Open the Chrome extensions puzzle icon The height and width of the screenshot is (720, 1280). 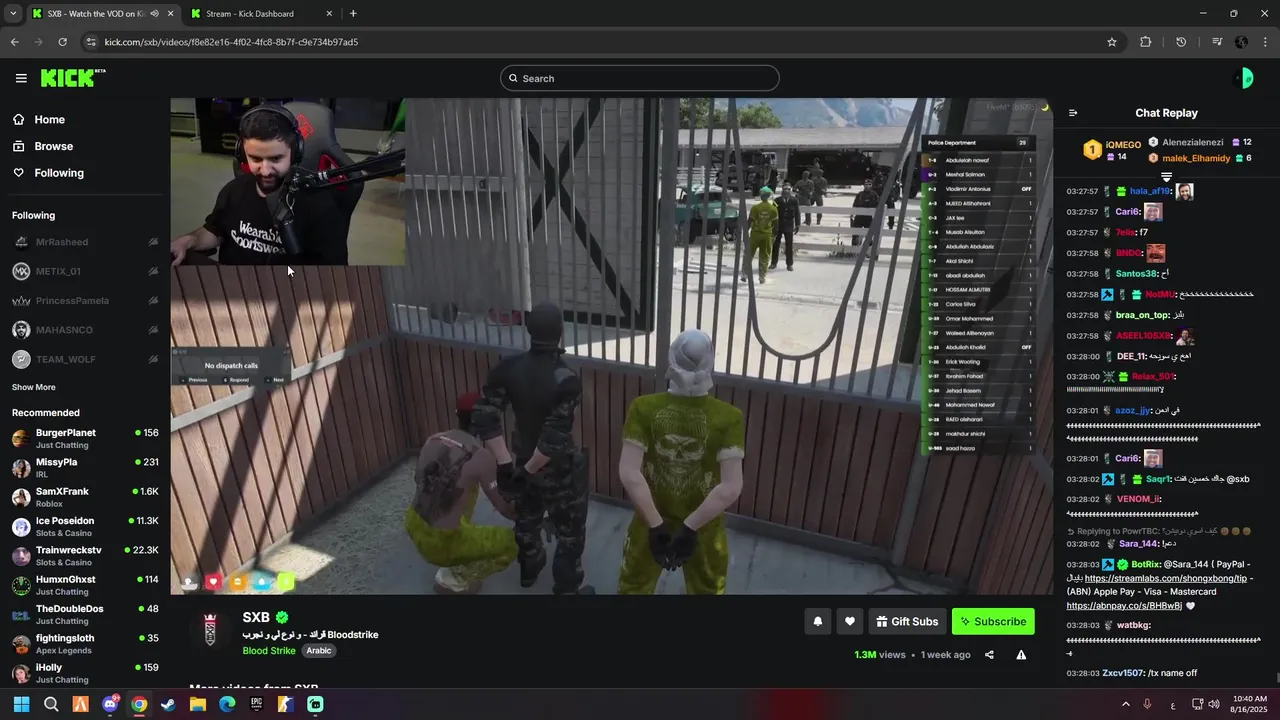(x=1146, y=42)
